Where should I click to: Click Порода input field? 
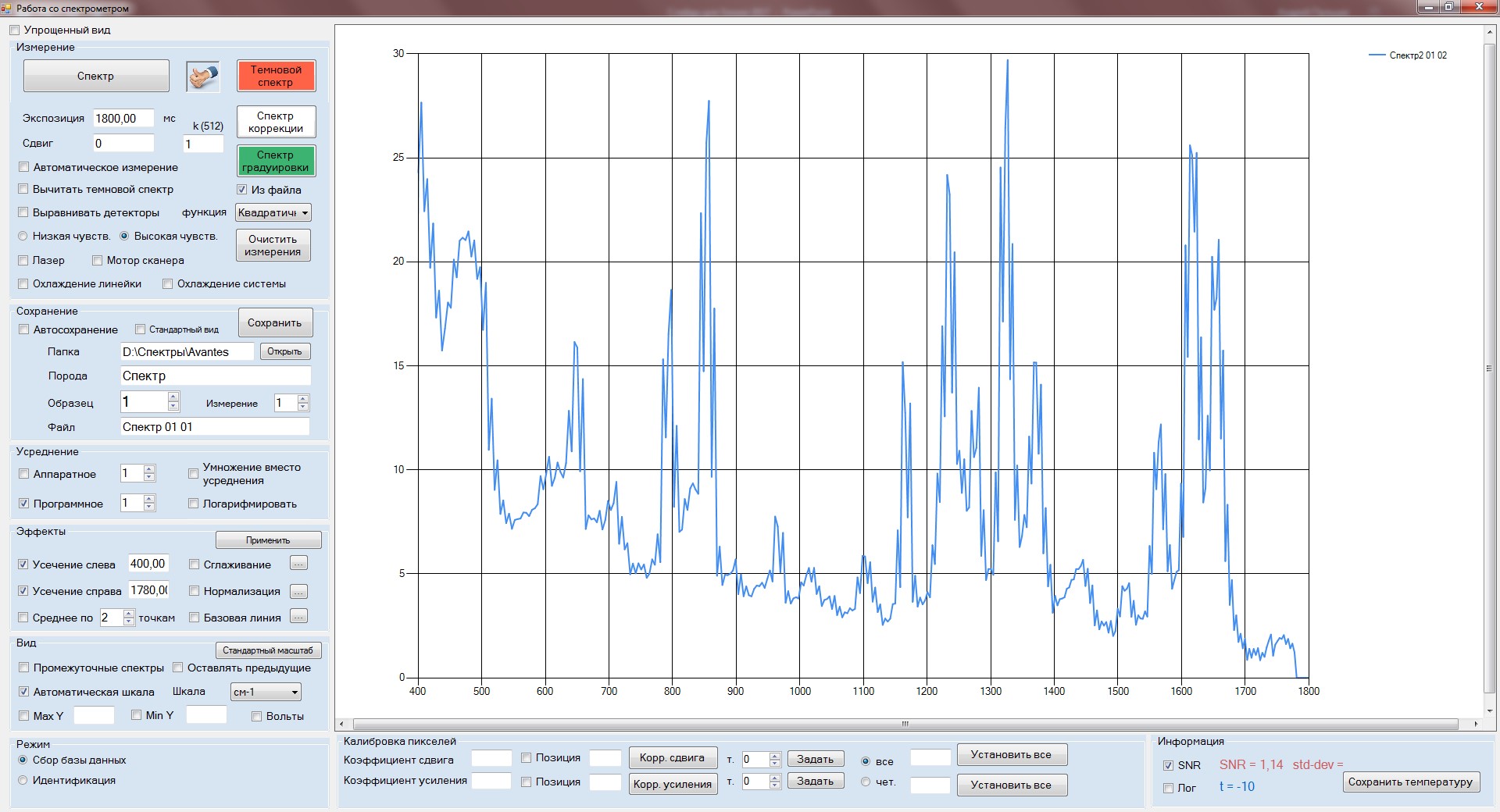(x=216, y=376)
